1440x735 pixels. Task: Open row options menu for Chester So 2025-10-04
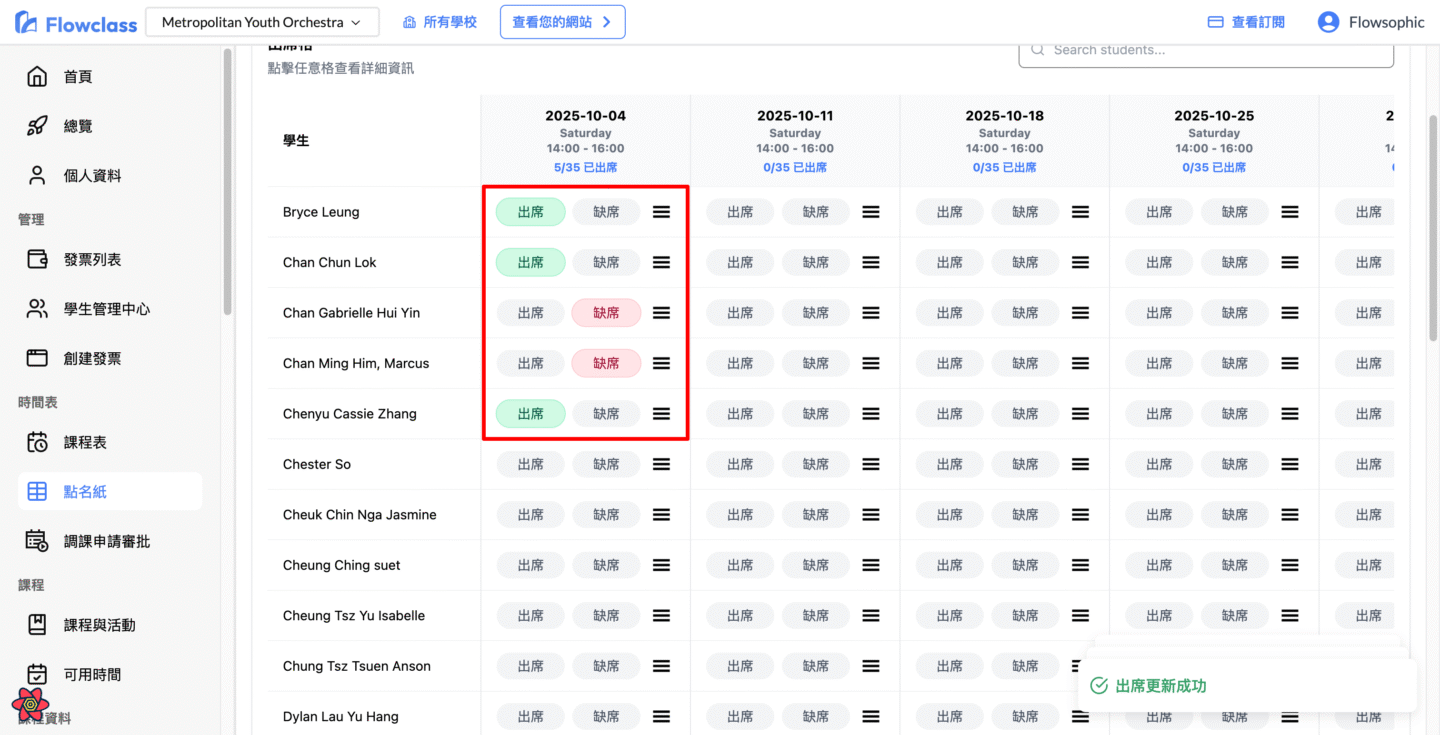click(x=661, y=464)
